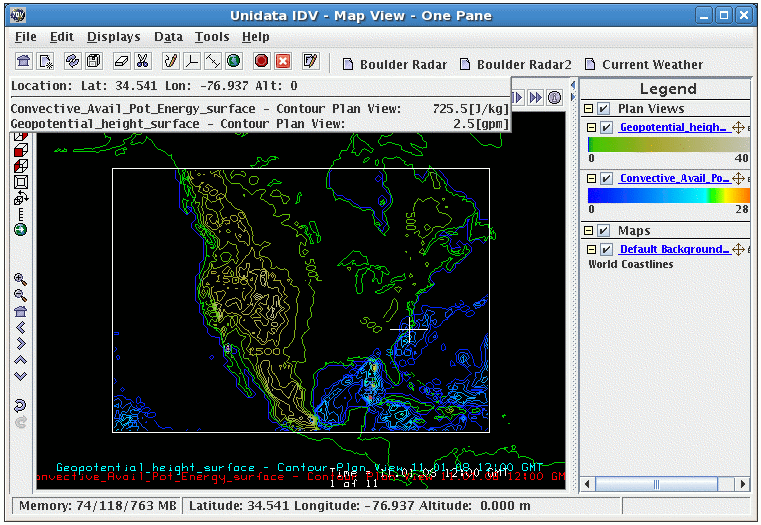Open the Tools menu
The image size is (761, 525).
pyautogui.click(x=211, y=37)
